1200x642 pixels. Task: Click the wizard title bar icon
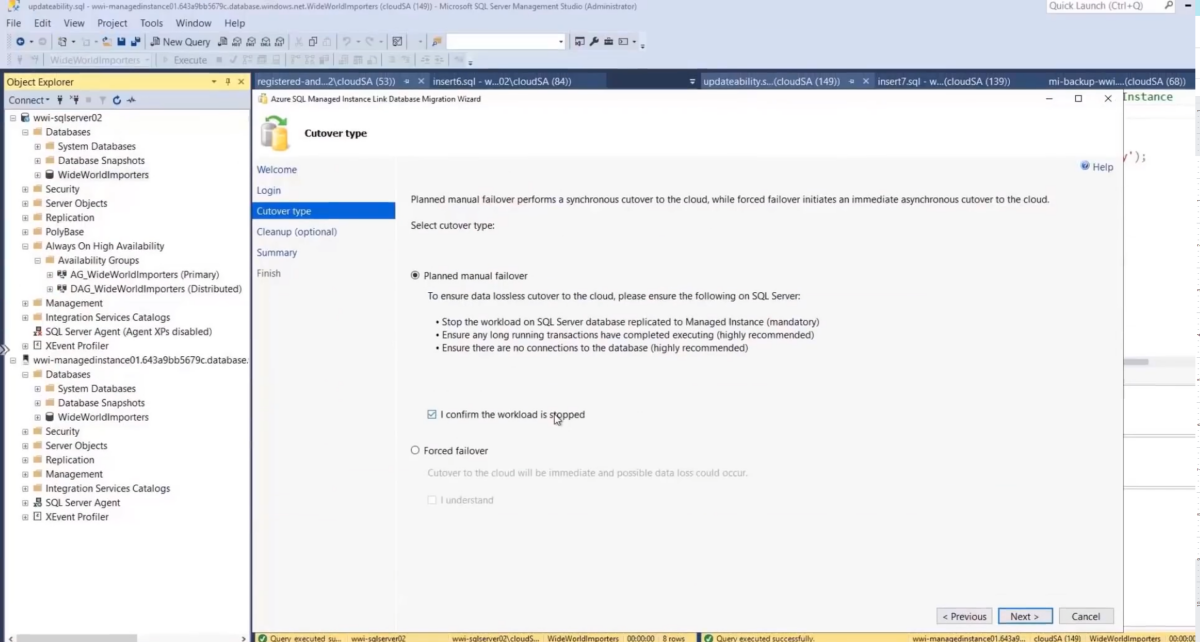(263, 99)
